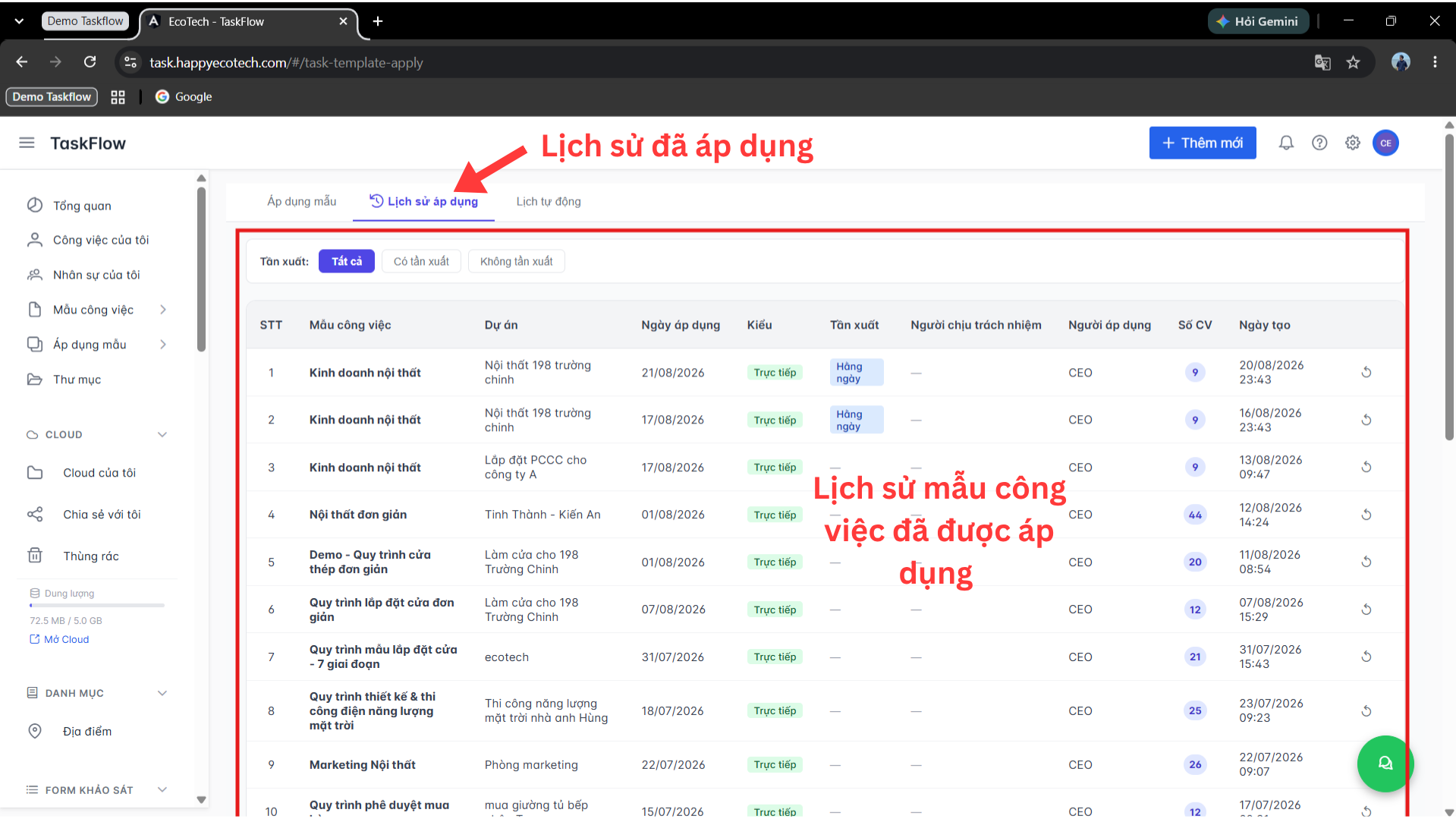Click the browser reload button
The height and width of the screenshot is (819, 1456).
tap(90, 62)
